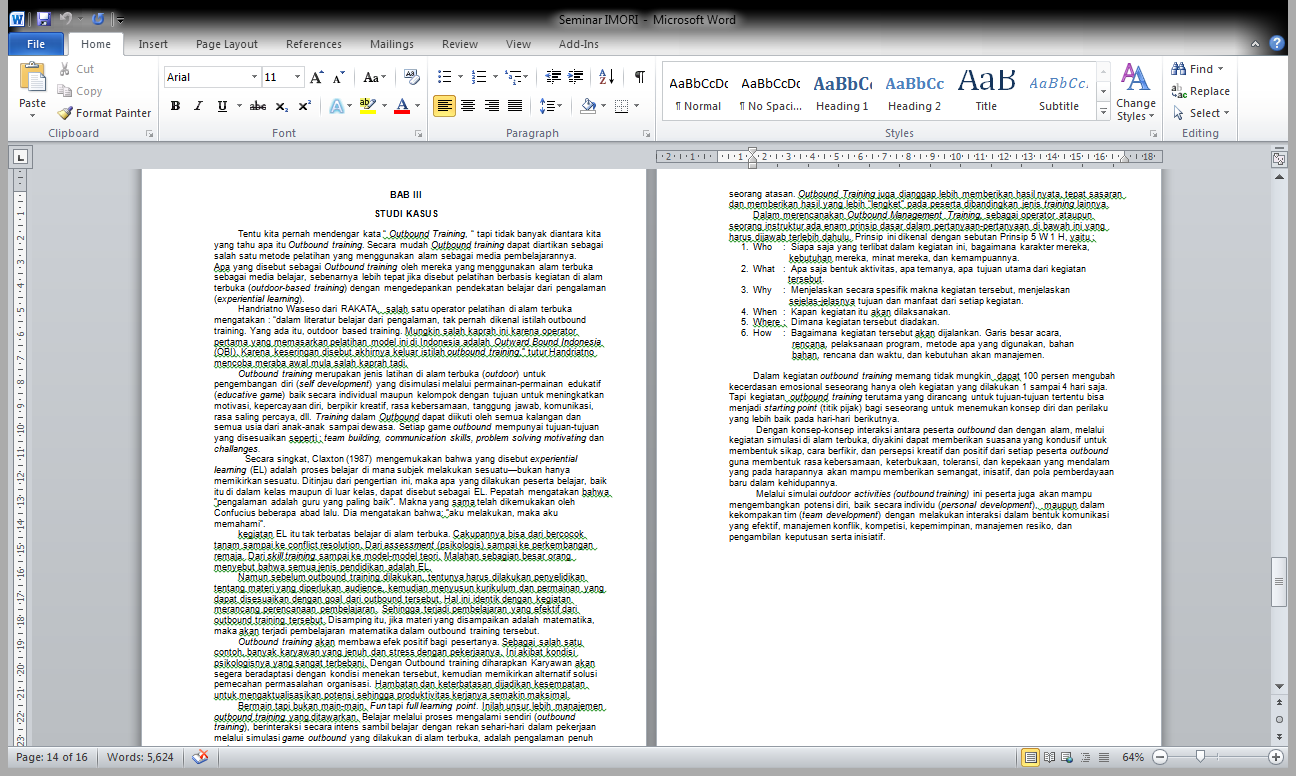Screen dimensions: 1296x776
Task: Toggle Bold formatting
Action: pyautogui.click(x=175, y=106)
